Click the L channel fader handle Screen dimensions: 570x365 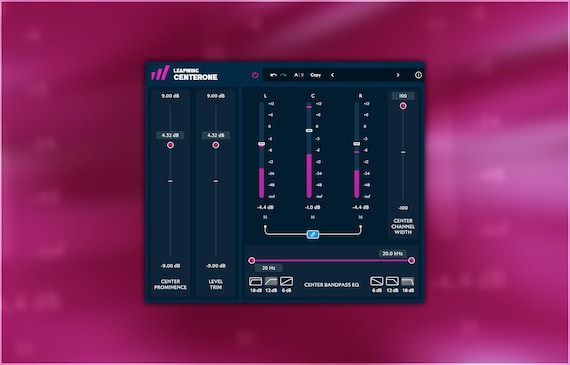pos(261,144)
